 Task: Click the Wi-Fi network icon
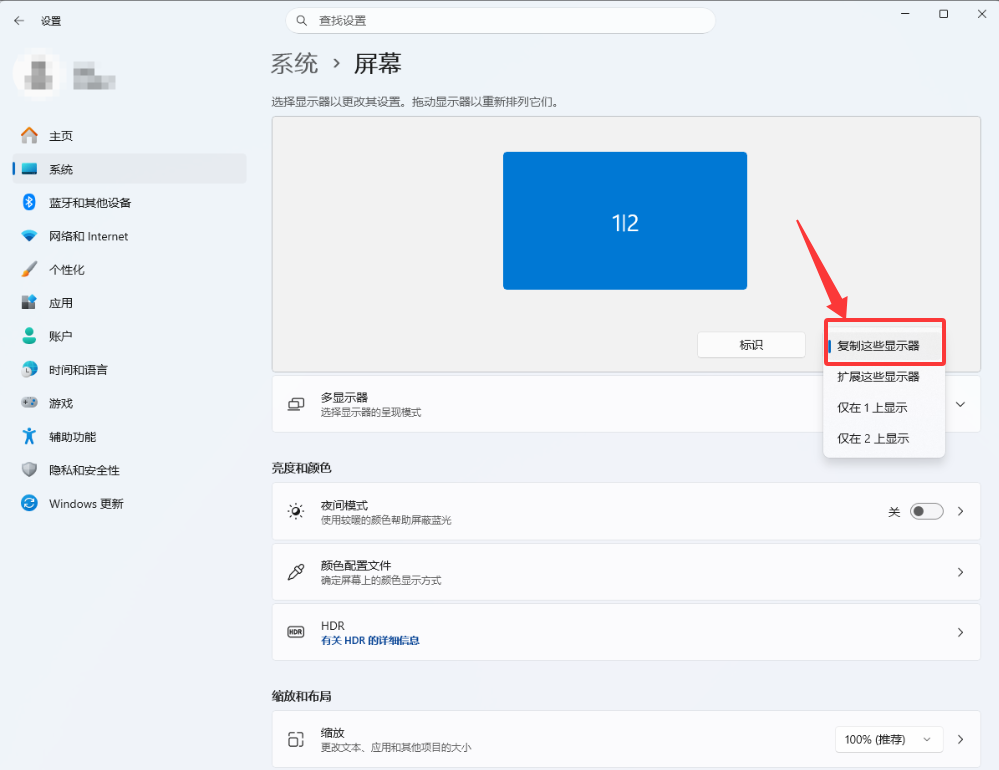click(x=29, y=236)
